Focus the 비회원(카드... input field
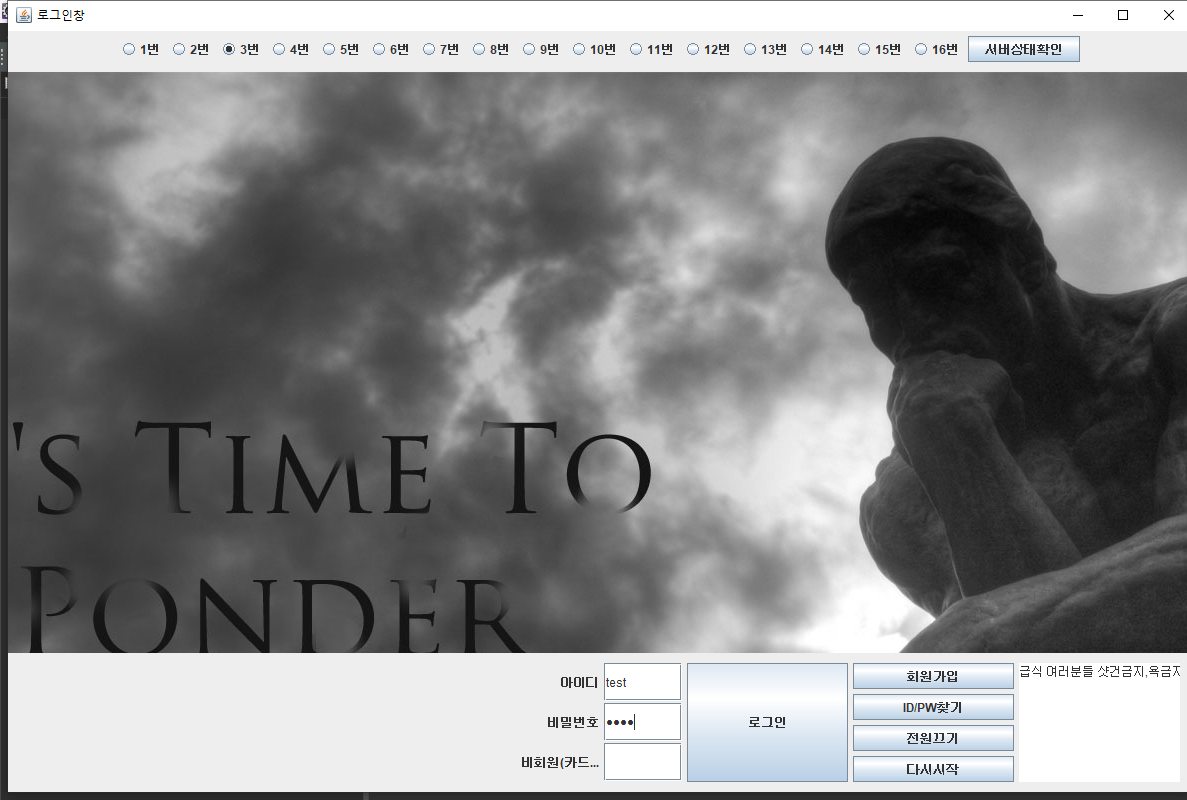 642,761
